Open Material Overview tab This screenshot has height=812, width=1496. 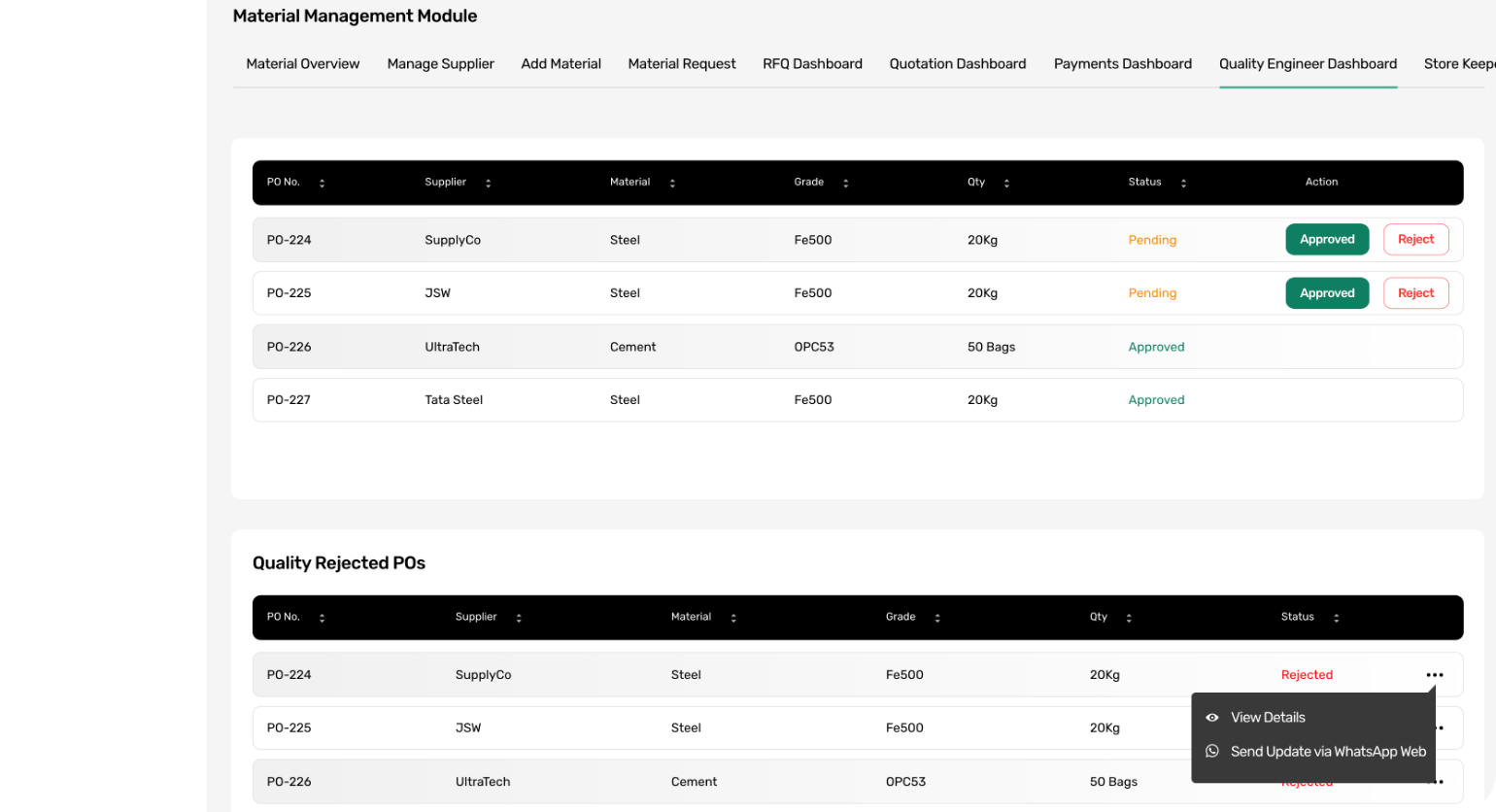point(303,64)
